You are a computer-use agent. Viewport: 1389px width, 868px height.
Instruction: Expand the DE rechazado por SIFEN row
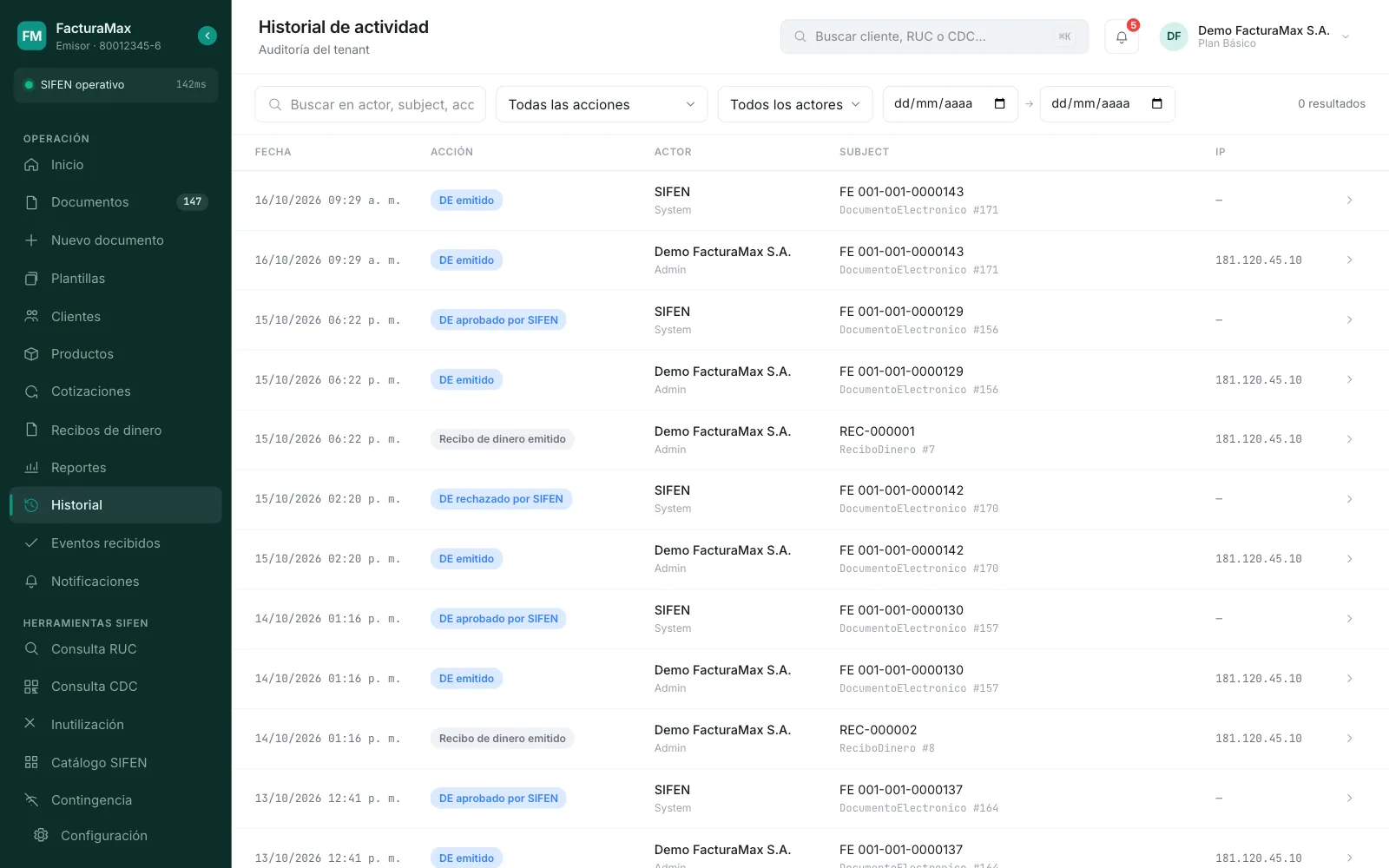pos(1349,499)
